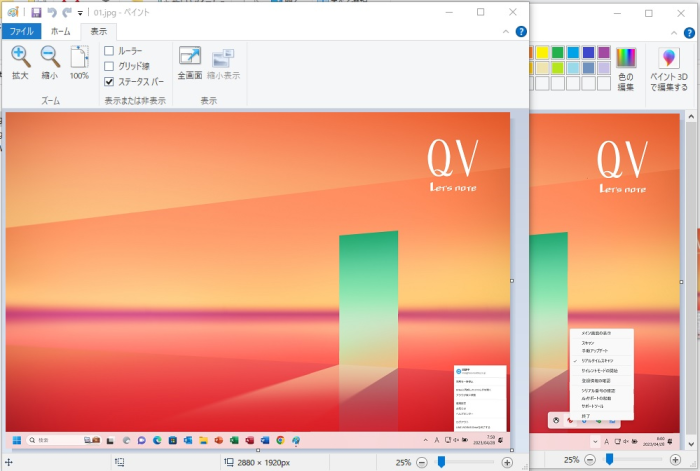The width and height of the screenshot is (700, 471).
Task: Click 25% zoom value in front window
Action: coord(403,463)
